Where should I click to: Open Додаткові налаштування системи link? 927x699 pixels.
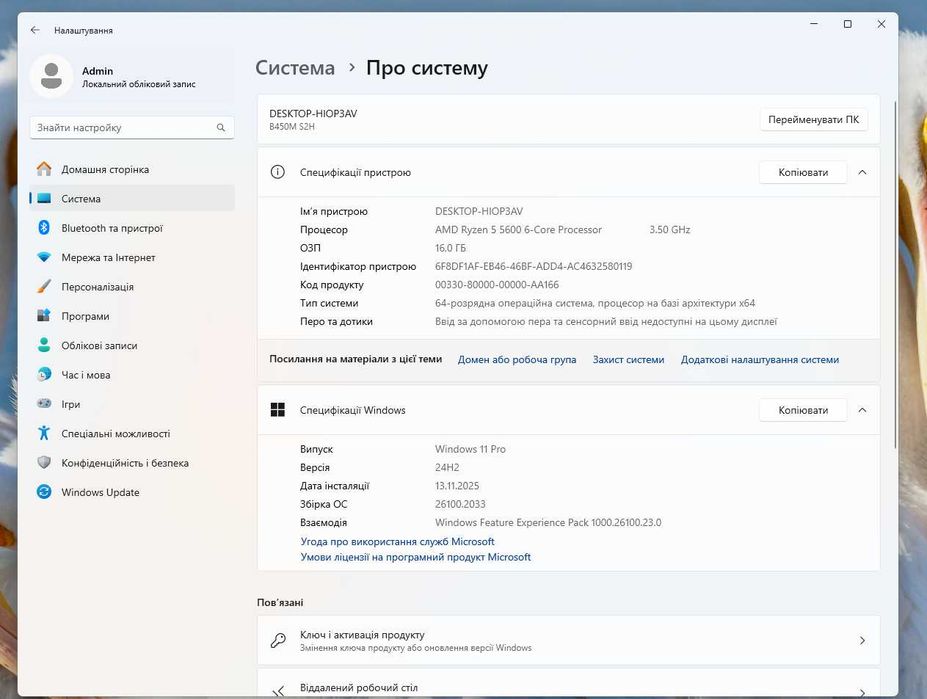coord(760,359)
